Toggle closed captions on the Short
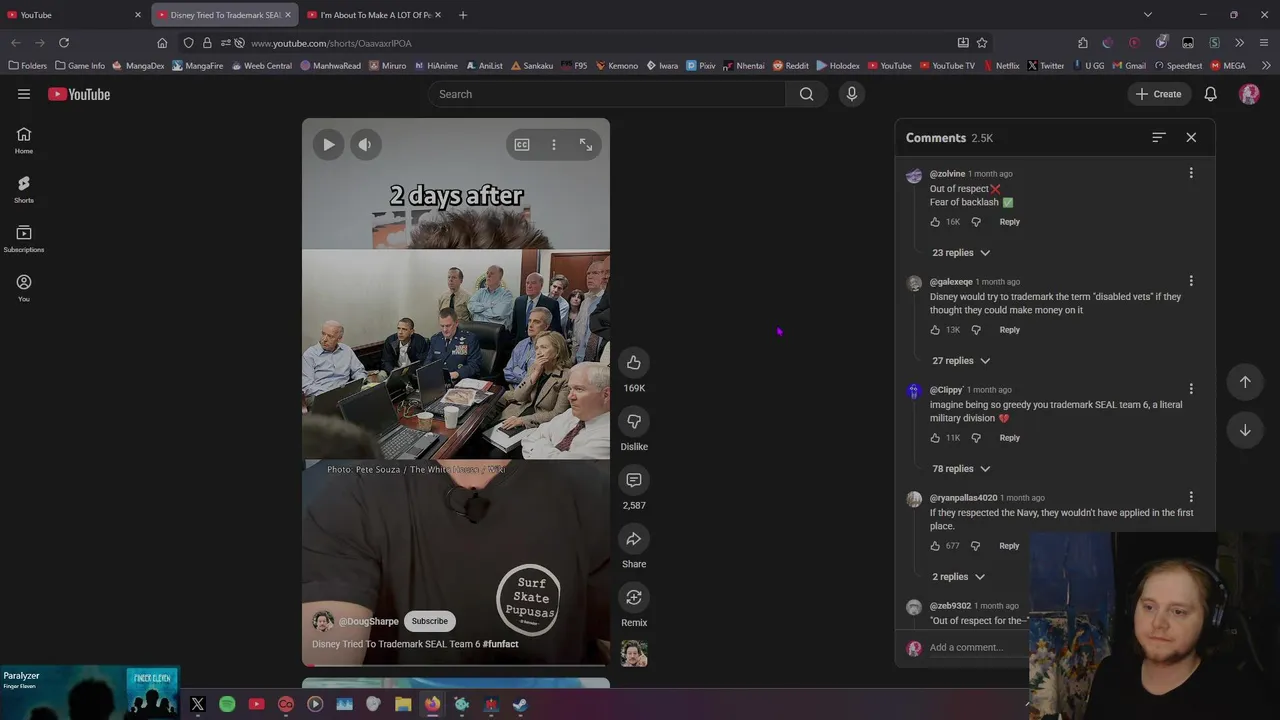The height and width of the screenshot is (720, 1280). (522, 145)
